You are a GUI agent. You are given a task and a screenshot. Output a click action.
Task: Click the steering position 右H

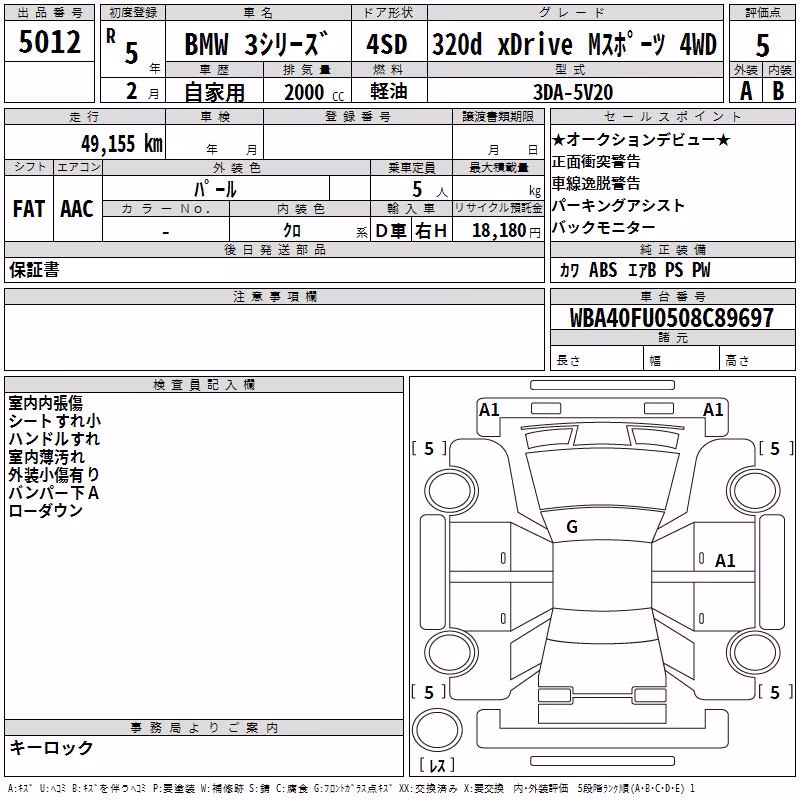431,231
